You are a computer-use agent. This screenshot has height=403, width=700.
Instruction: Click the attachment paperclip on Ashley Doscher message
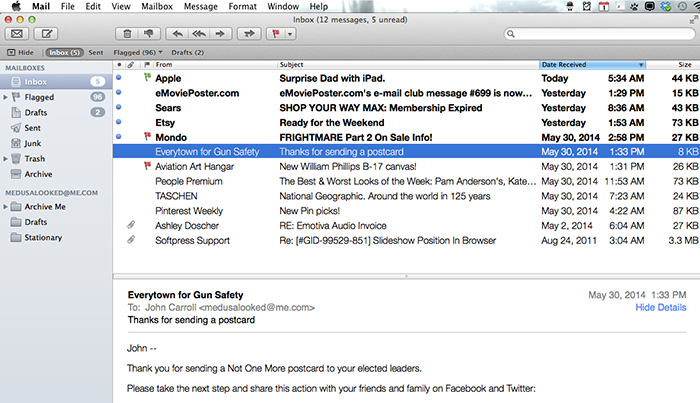pyautogui.click(x=131, y=225)
